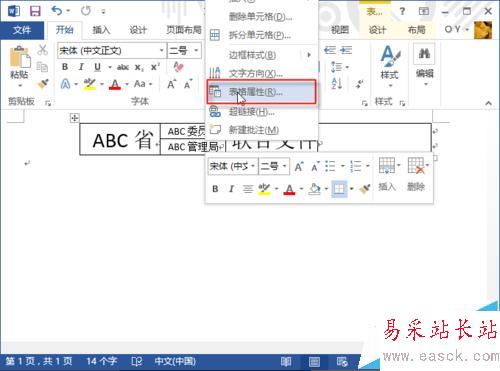Select table with the move handle

click(x=74, y=118)
